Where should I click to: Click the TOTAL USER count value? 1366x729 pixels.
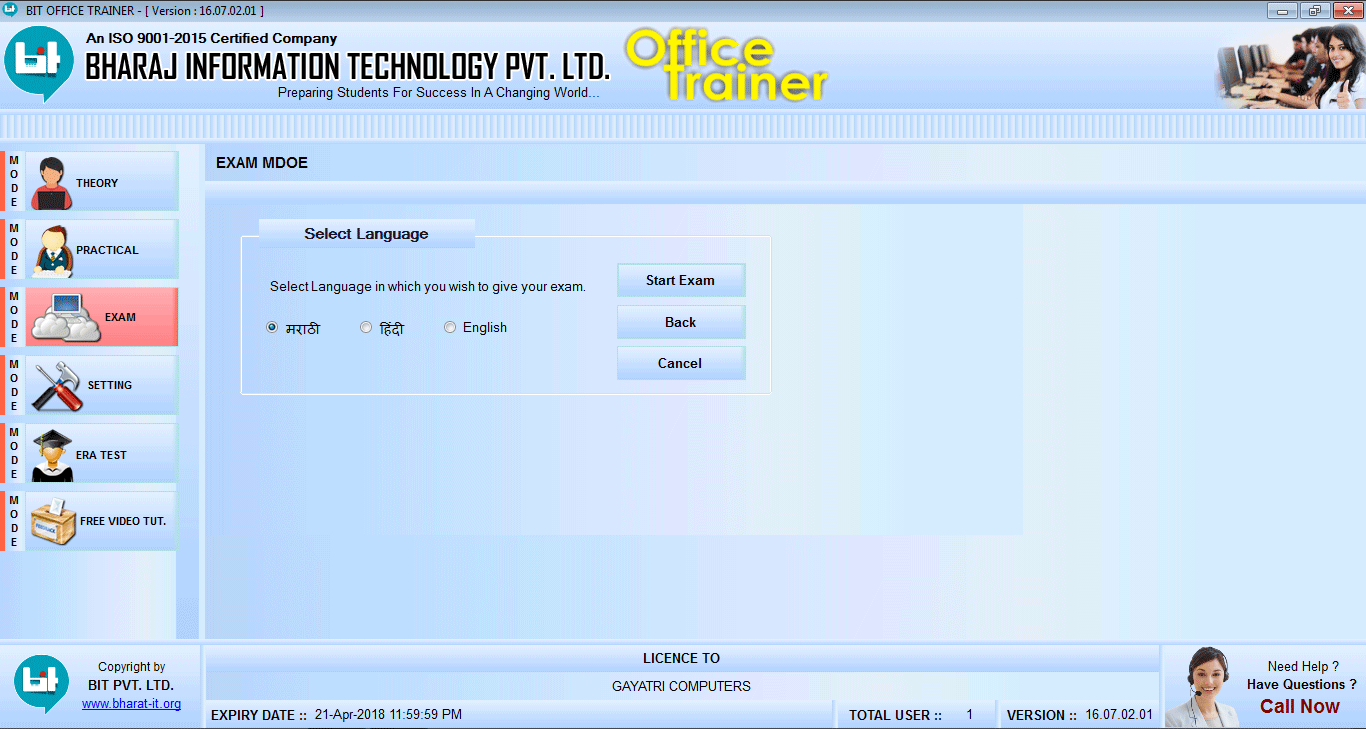(x=969, y=715)
